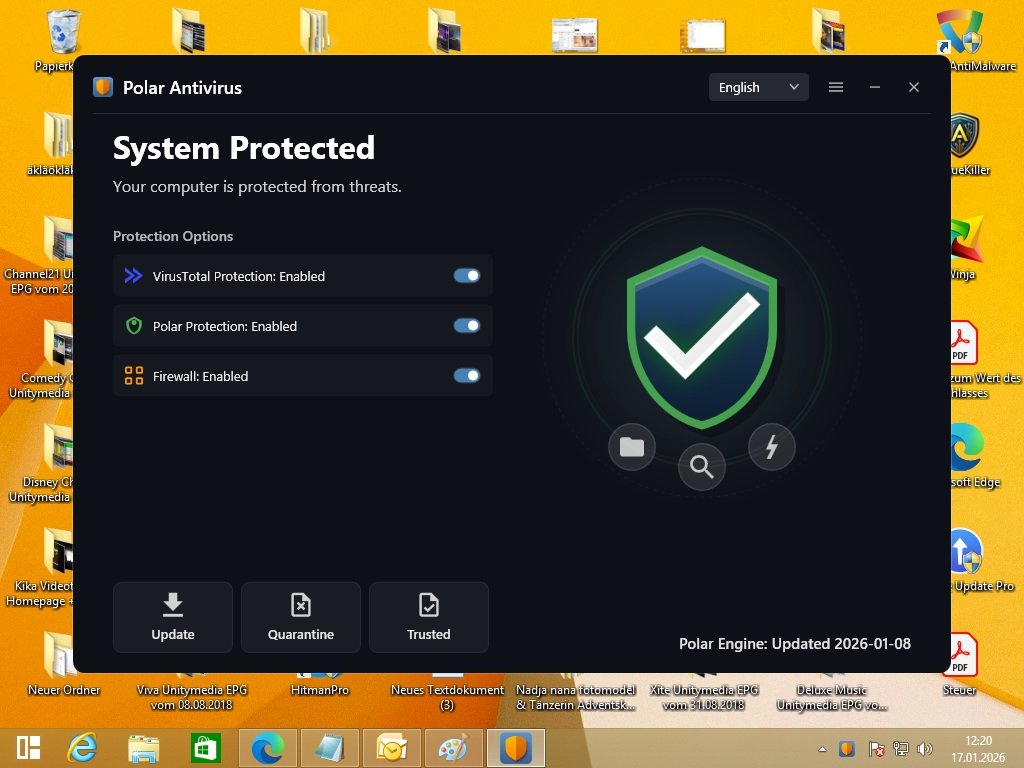This screenshot has width=1024, height=768.
Task: Switch to Microsoft Edge in taskbar
Action: click(x=268, y=748)
